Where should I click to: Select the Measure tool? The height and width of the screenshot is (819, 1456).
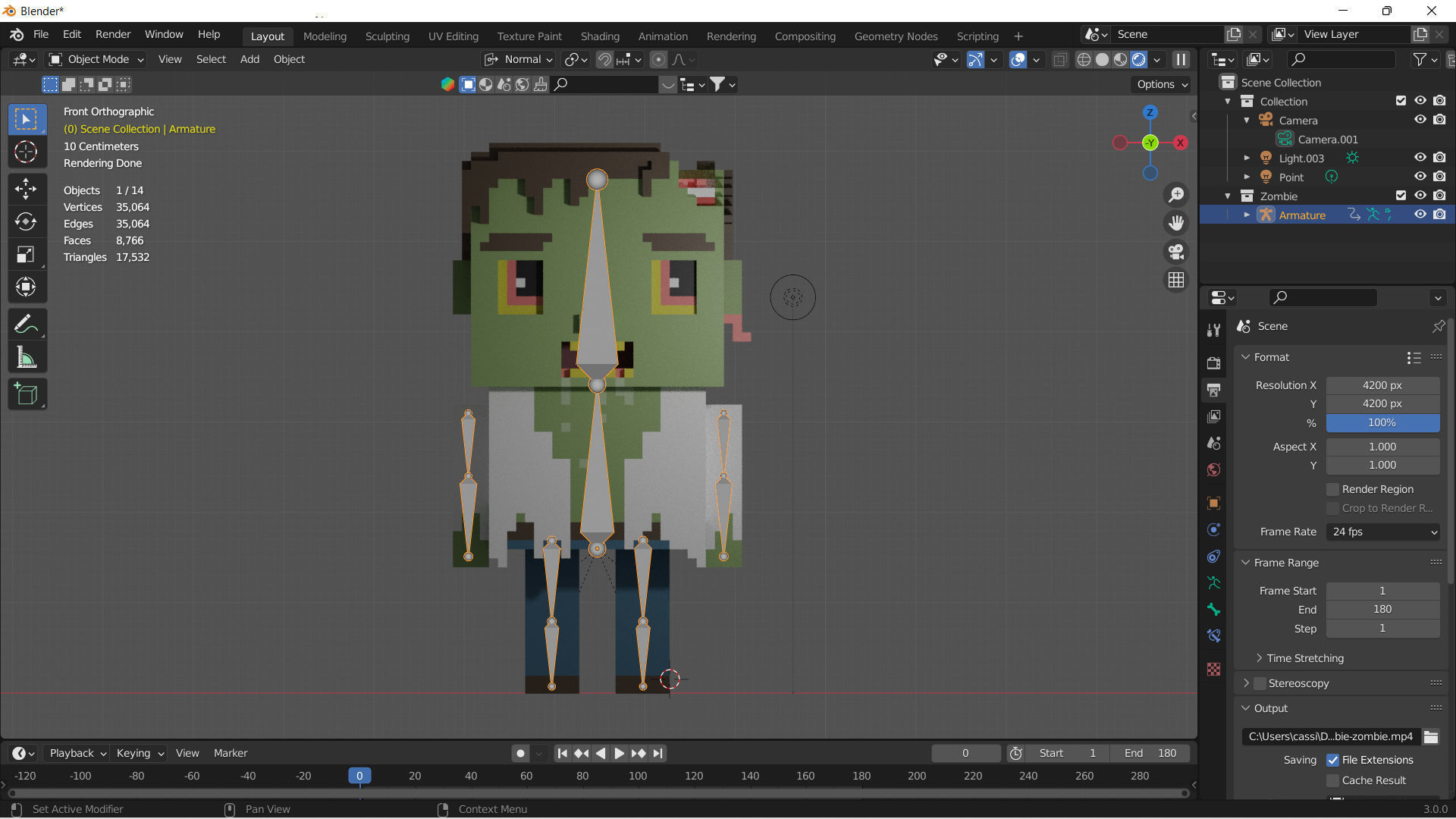(27, 356)
